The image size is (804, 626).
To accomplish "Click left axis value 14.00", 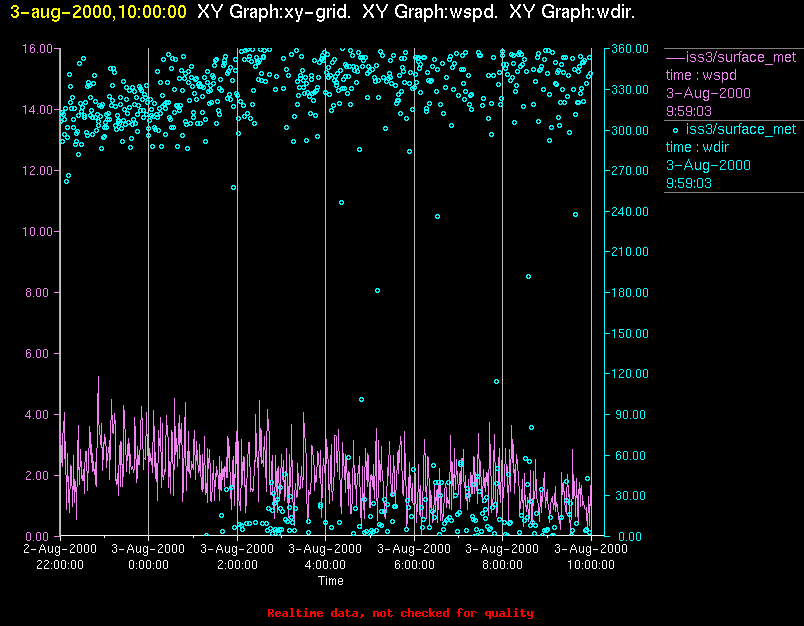I will tap(37, 110).
